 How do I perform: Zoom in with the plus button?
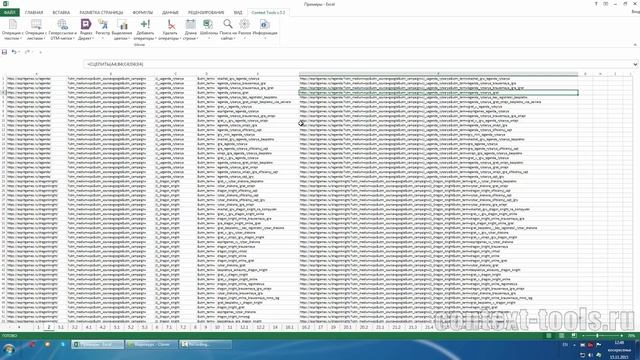[x=622, y=336]
